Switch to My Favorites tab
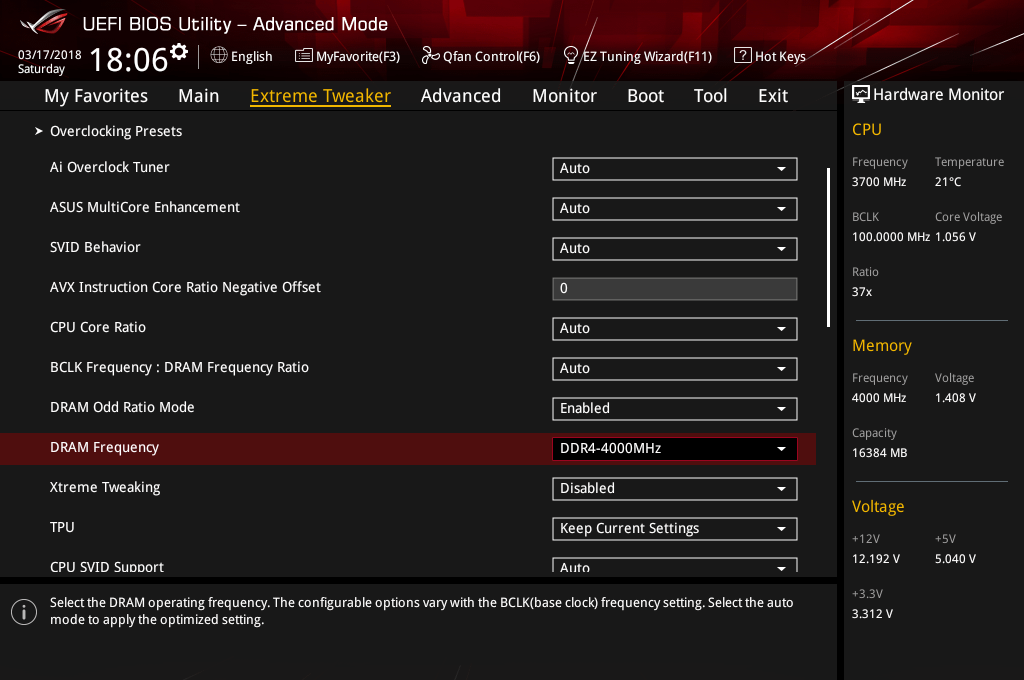 coord(96,96)
